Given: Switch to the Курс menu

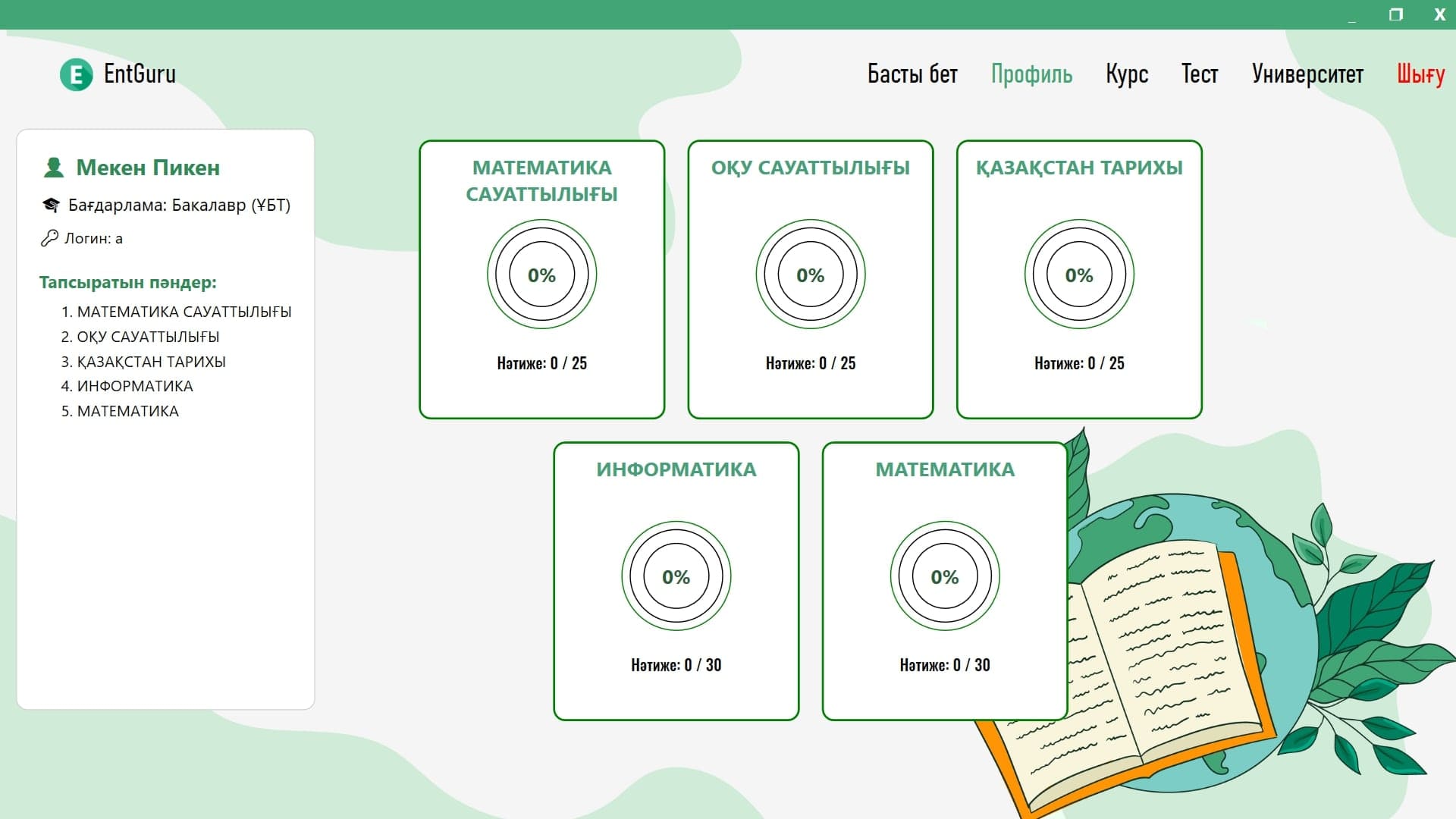Looking at the screenshot, I should pyautogui.click(x=1126, y=74).
